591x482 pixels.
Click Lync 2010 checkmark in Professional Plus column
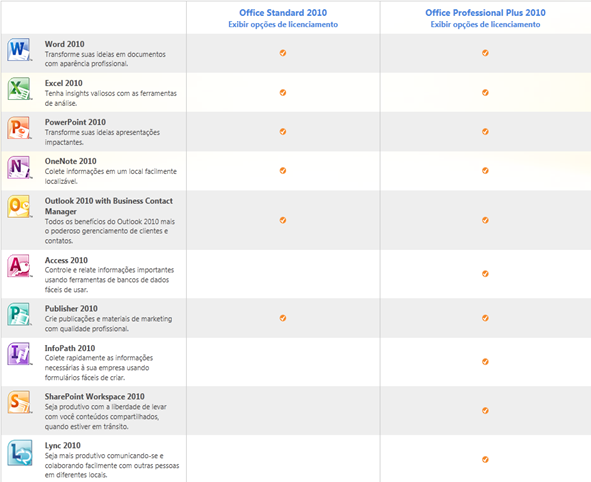(x=485, y=459)
